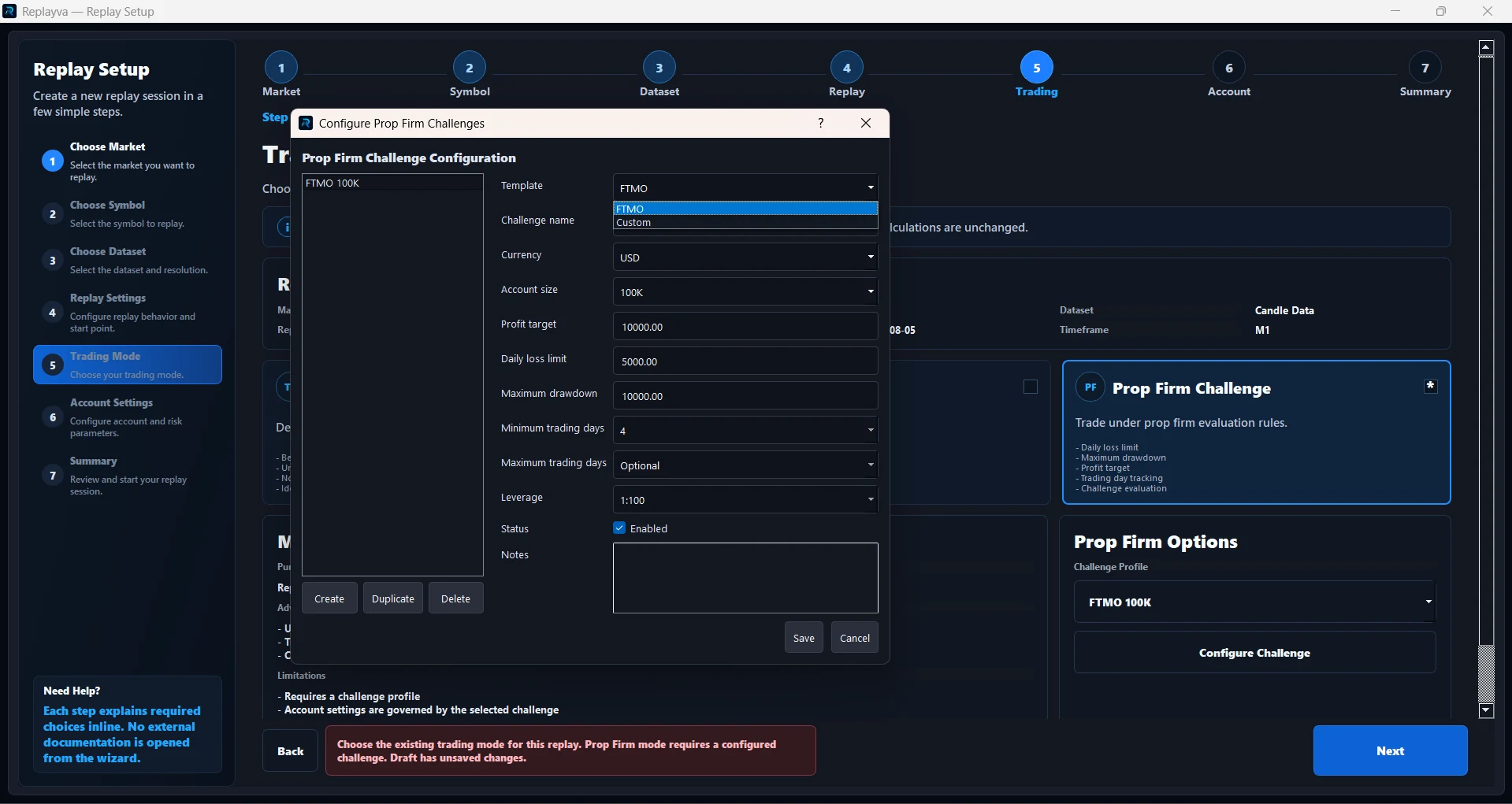Select Summary step in sidebar
The width and height of the screenshot is (1512, 804).
coord(128,475)
